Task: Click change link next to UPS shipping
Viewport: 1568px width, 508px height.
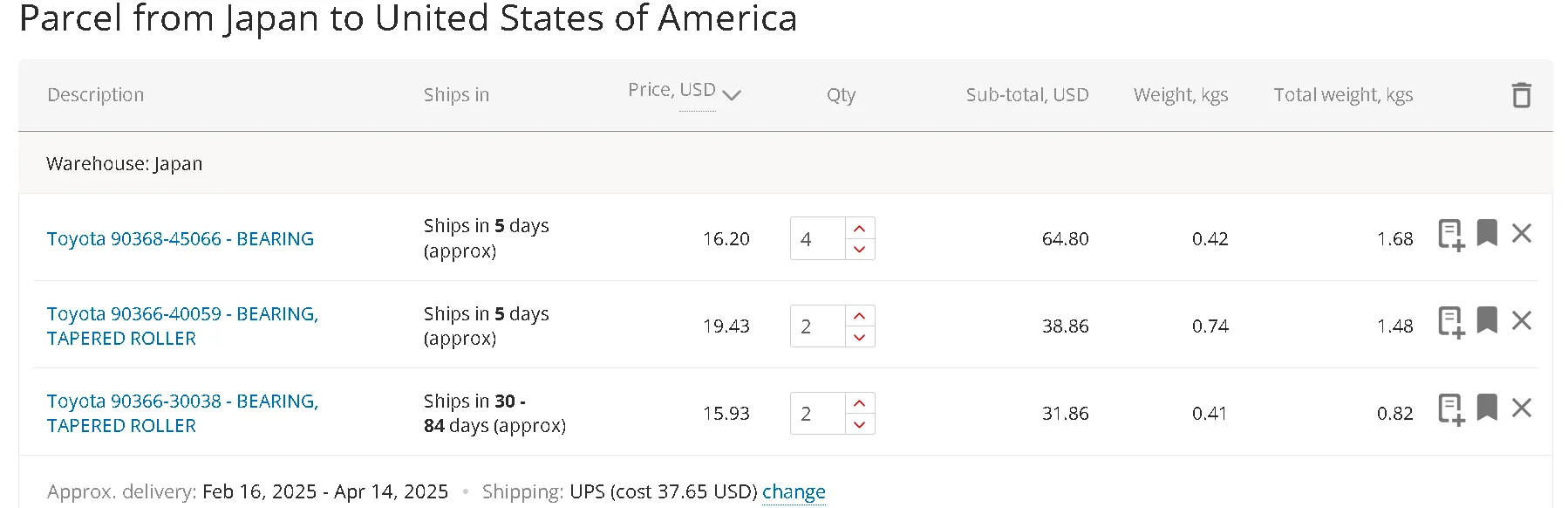Action: coord(794,491)
